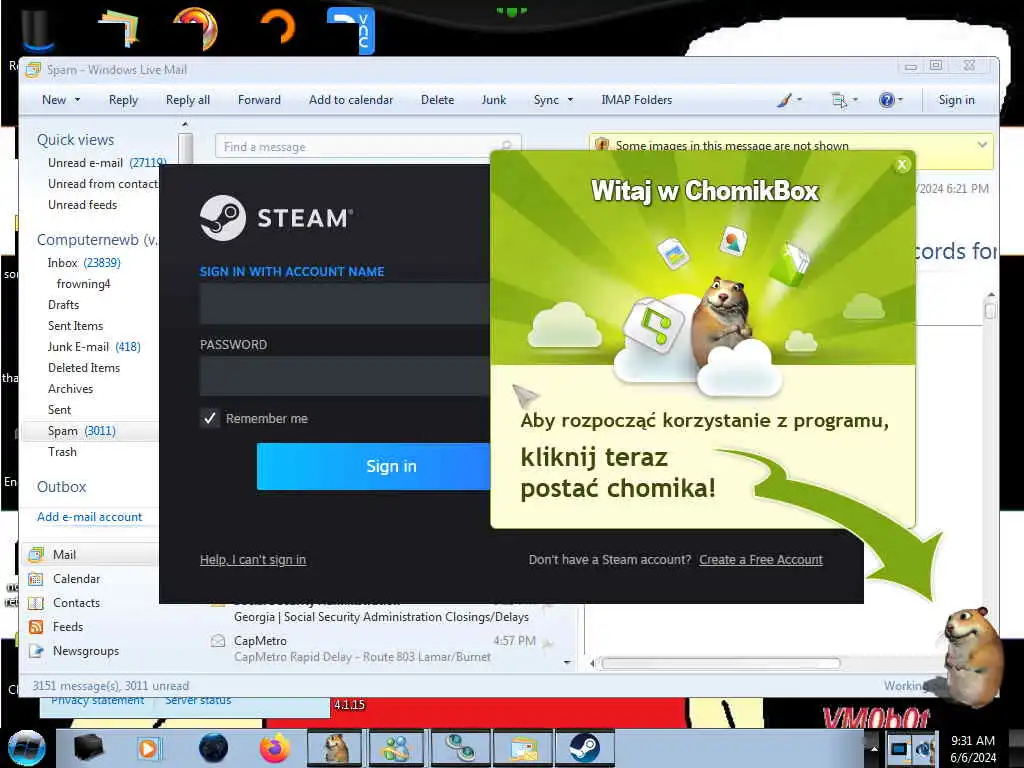This screenshot has height=768, width=1024.
Task: Open the Sync dropdown arrow
Action: coord(570,100)
